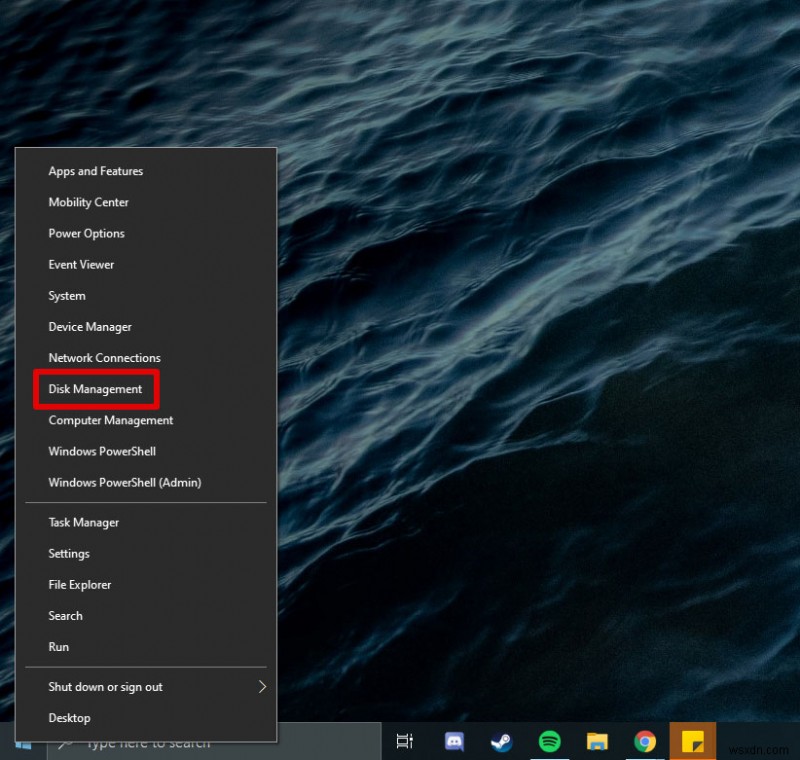This screenshot has width=800, height=760.
Task: Open Sticky Notes from the taskbar
Action: [693, 742]
